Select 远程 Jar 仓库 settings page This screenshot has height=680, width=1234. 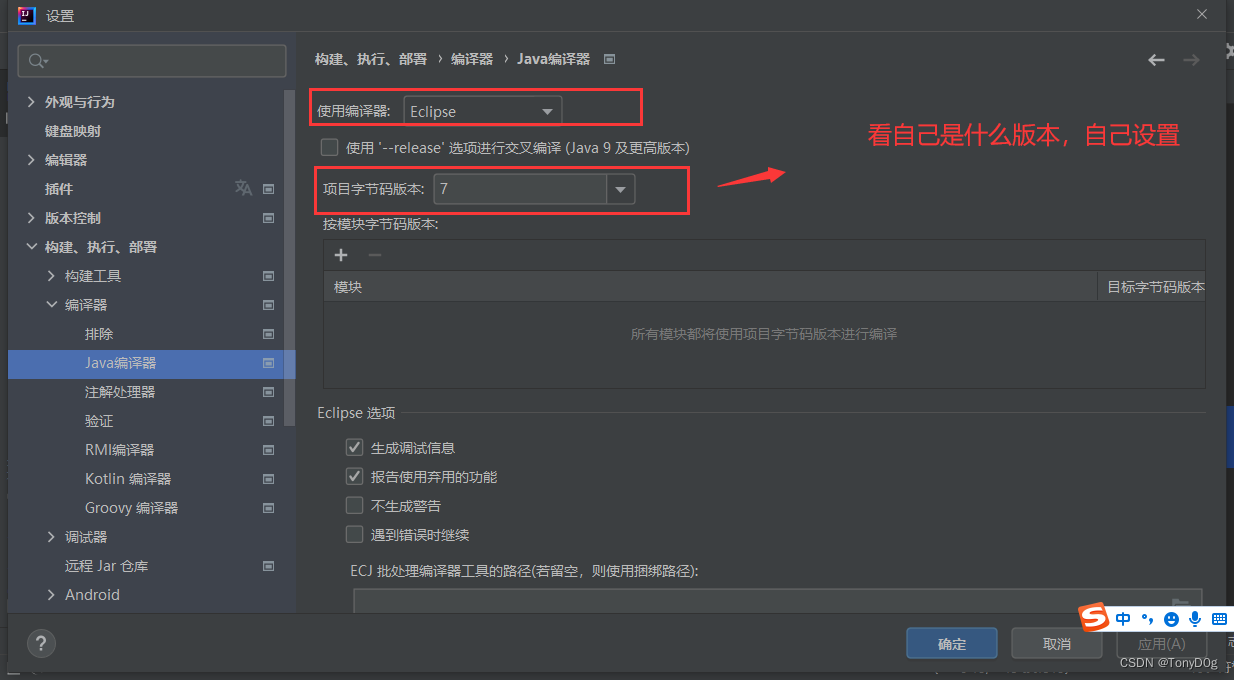106,566
